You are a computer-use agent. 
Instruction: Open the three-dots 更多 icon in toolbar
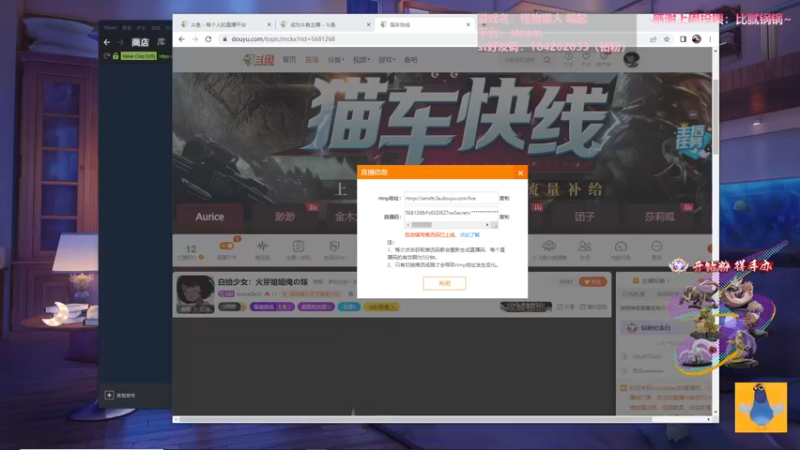point(657,246)
